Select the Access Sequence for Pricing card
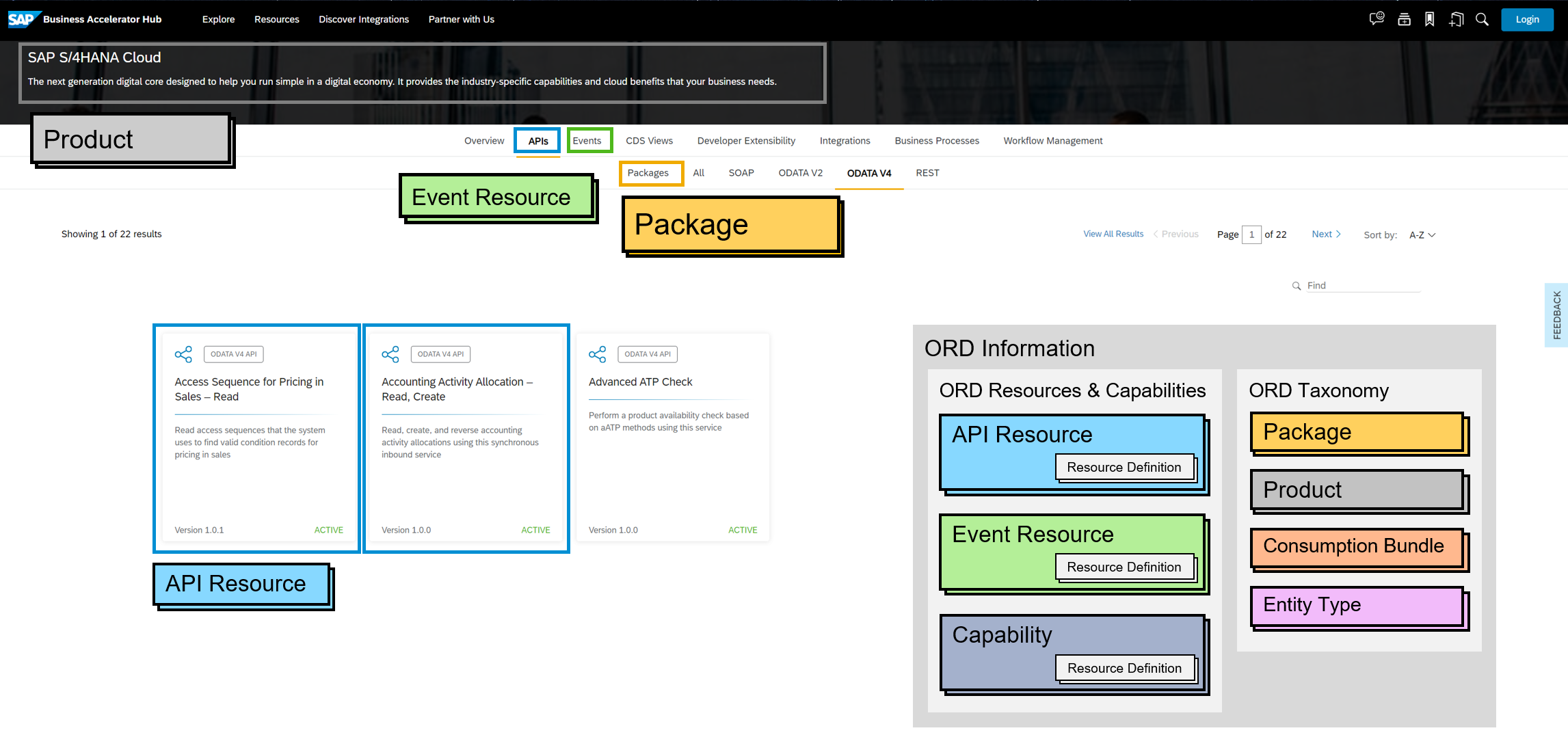 tap(256, 438)
